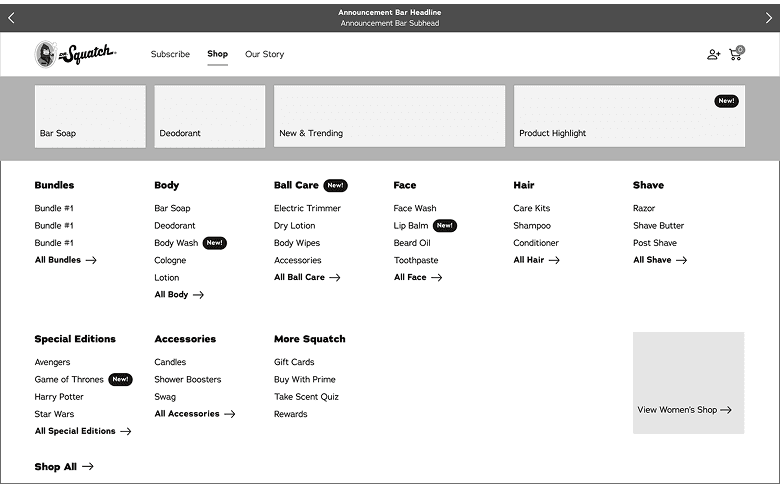Go to All Face link

pyautogui.click(x=418, y=277)
